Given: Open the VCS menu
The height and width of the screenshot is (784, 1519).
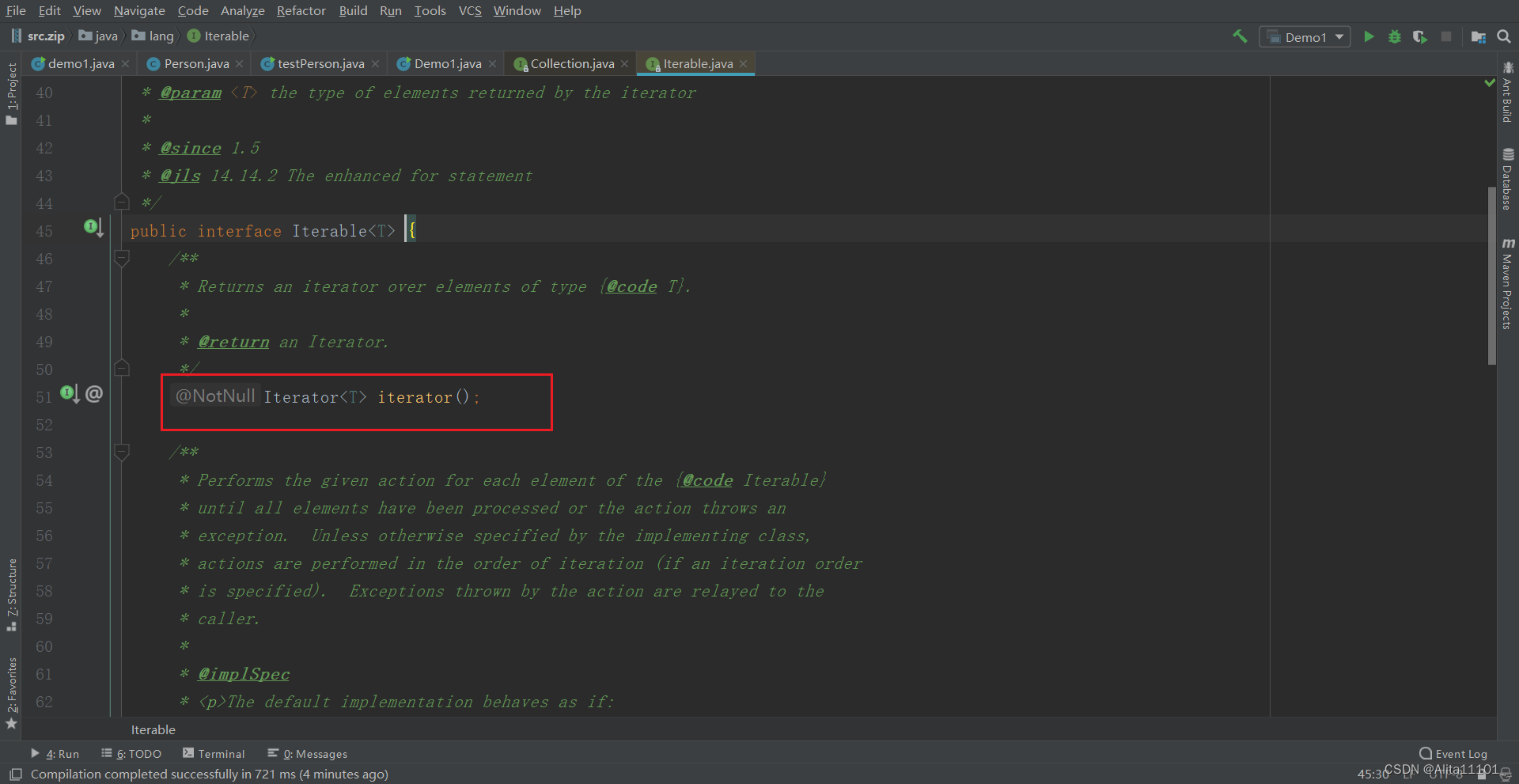Looking at the screenshot, I should (x=470, y=10).
